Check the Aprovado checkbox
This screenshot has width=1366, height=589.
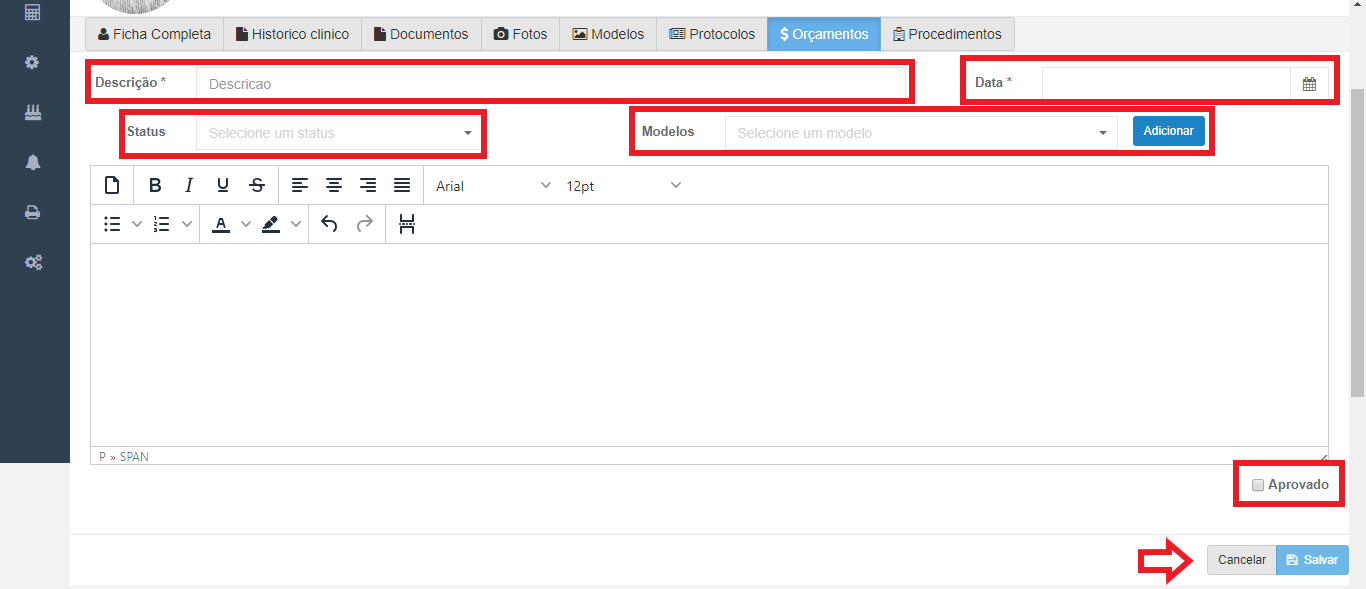coord(1258,485)
